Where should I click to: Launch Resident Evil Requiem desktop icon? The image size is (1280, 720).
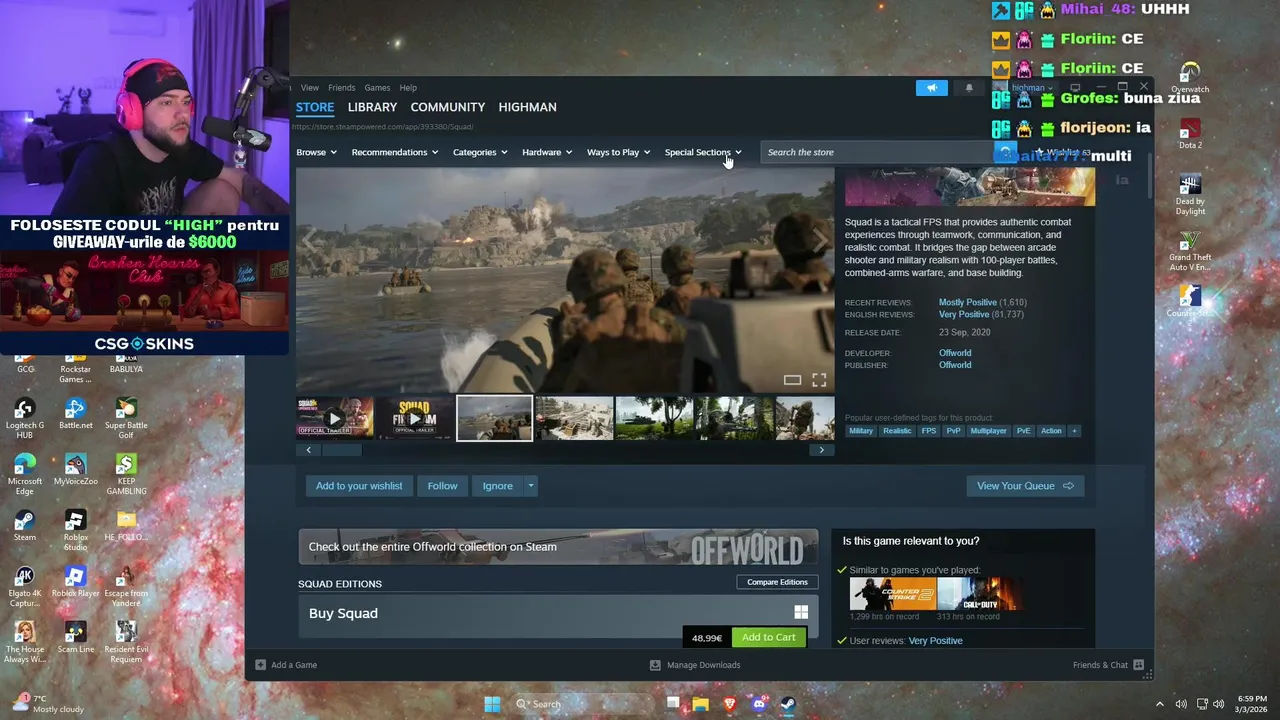[126, 642]
